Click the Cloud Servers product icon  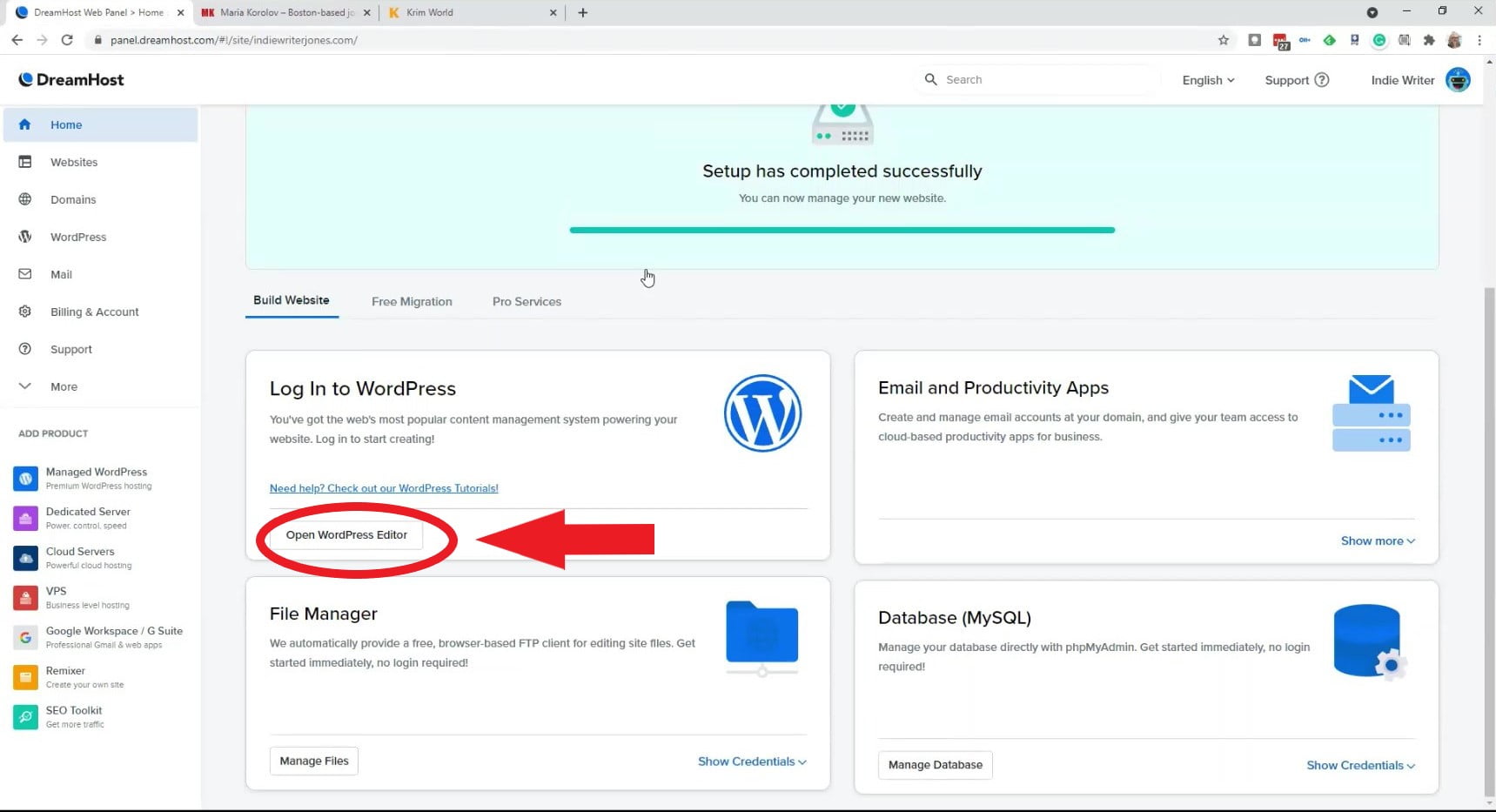(26, 558)
